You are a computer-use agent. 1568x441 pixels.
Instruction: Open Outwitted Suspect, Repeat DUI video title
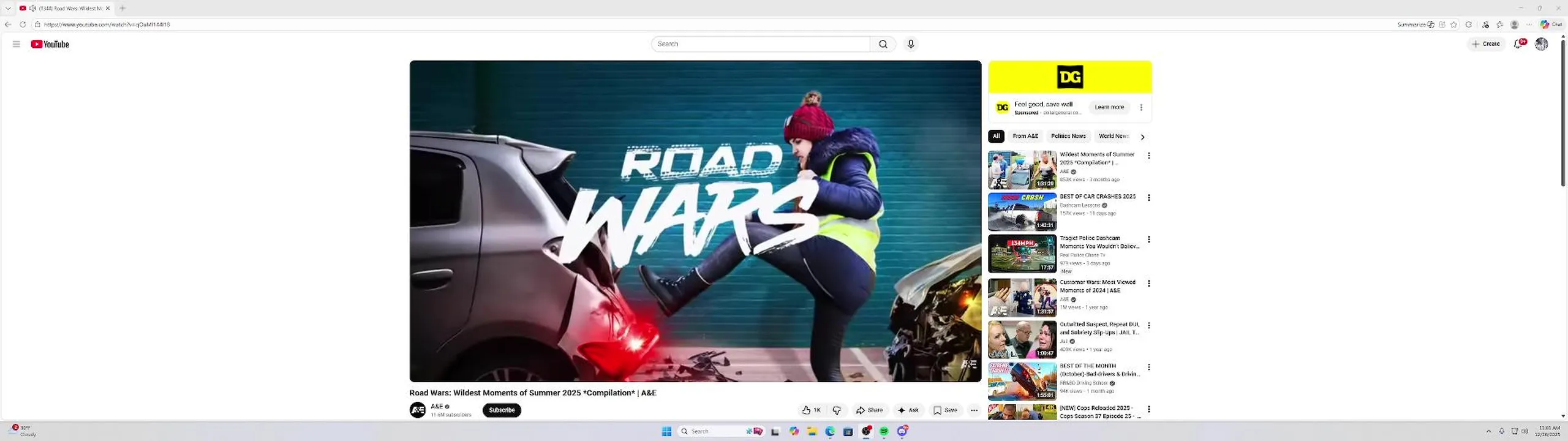pyautogui.click(x=1099, y=328)
